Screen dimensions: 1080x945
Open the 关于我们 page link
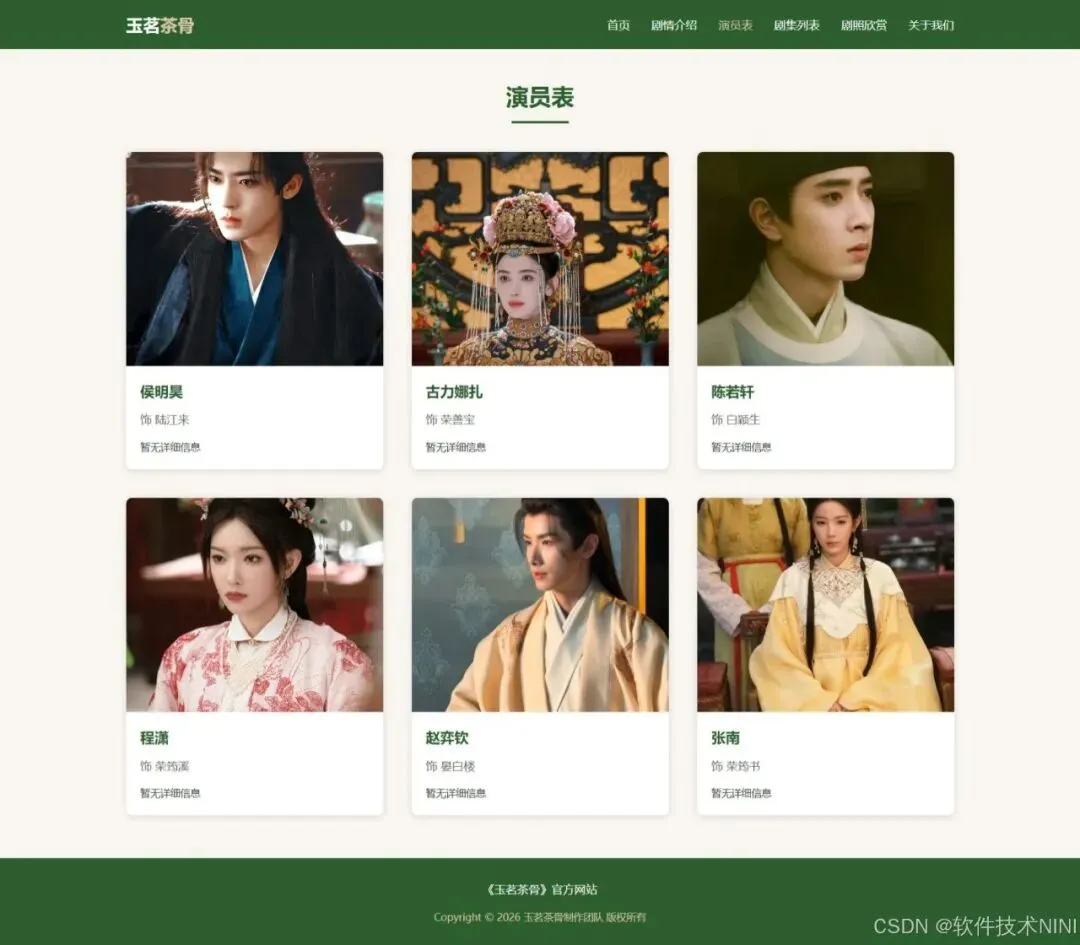pos(931,25)
